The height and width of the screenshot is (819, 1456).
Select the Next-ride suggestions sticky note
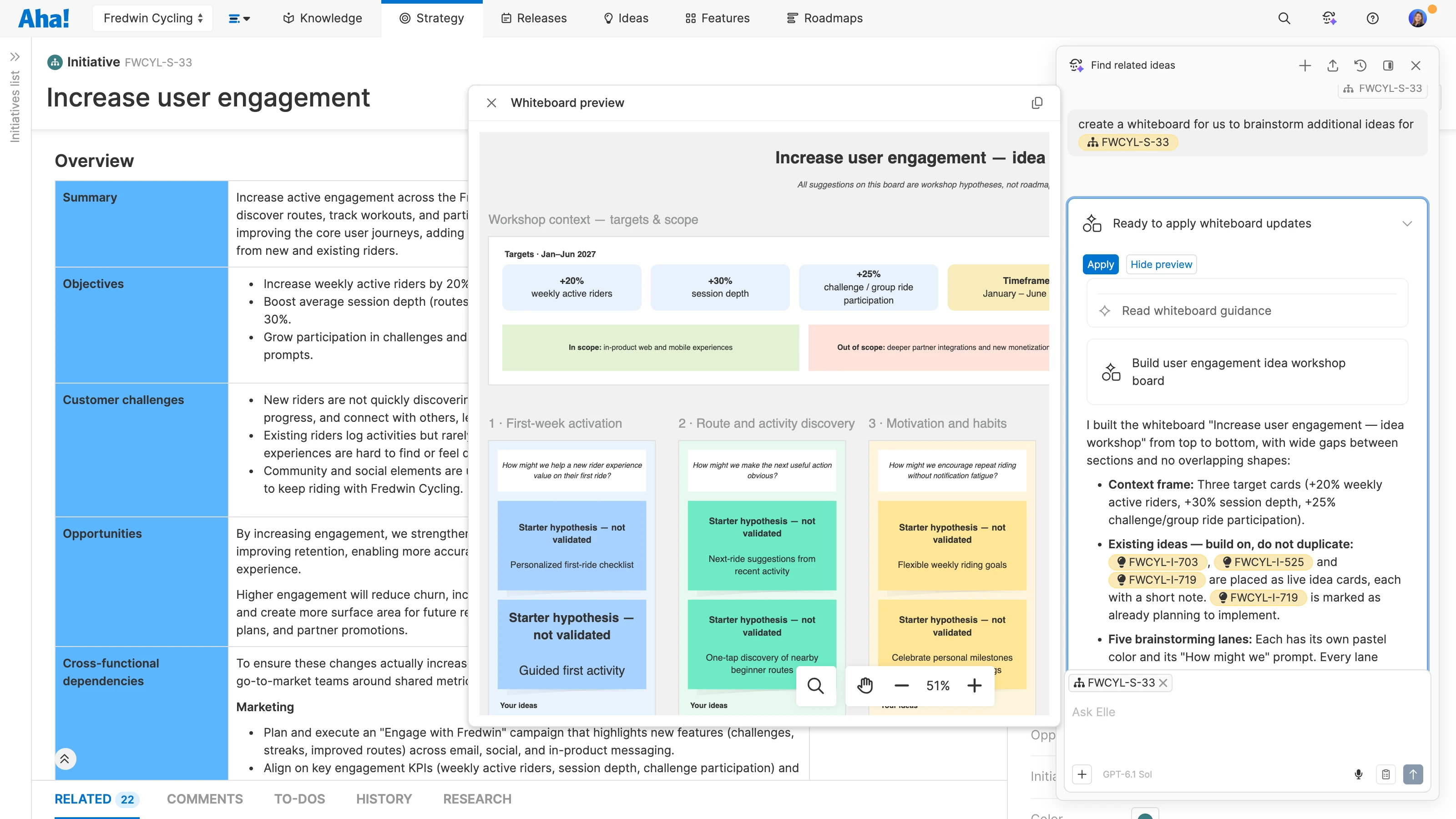762,546
